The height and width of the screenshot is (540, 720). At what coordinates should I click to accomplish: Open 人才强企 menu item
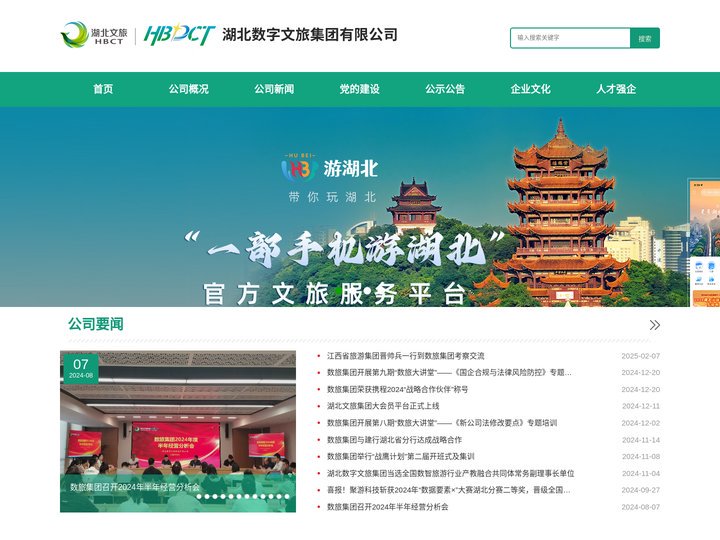tap(616, 89)
